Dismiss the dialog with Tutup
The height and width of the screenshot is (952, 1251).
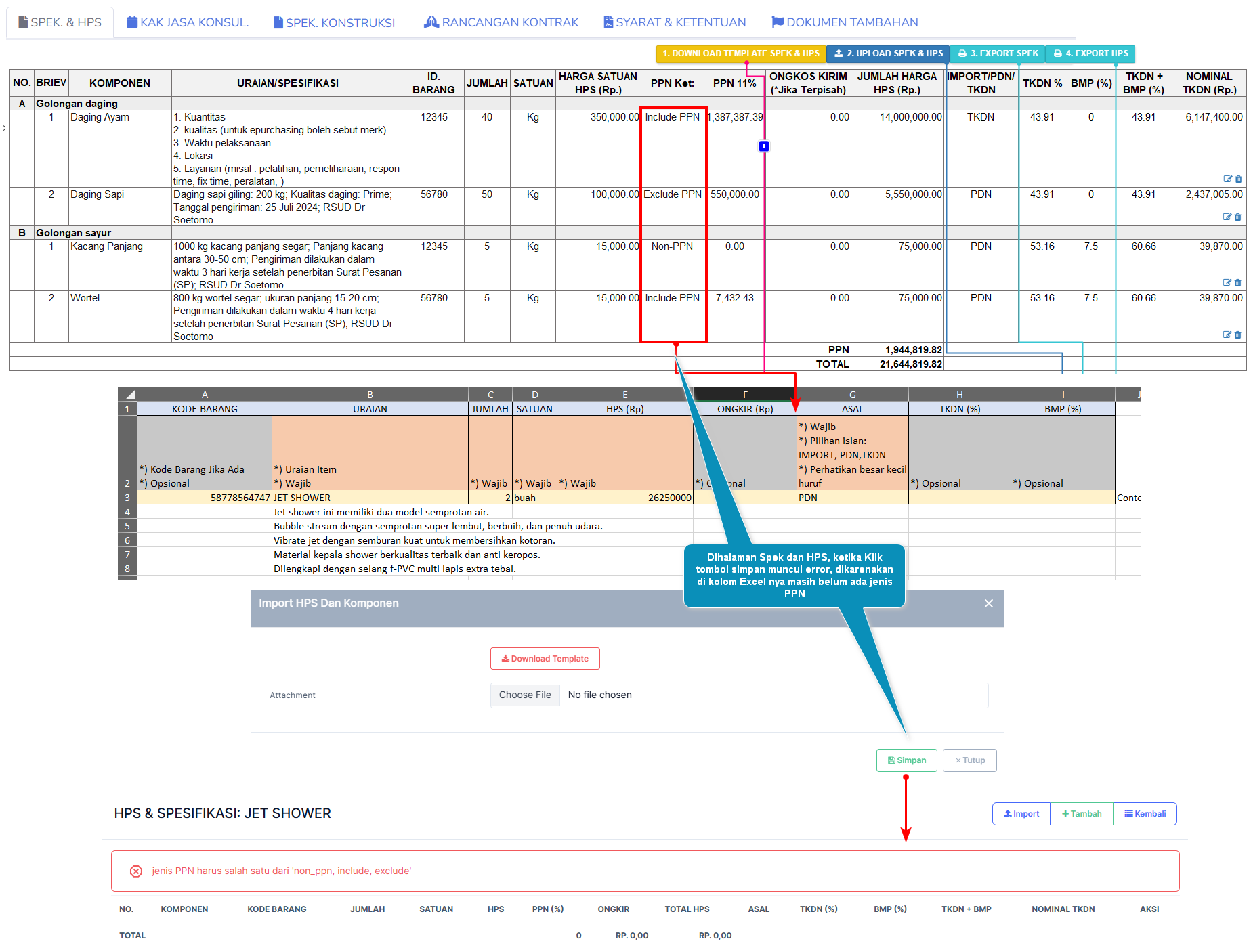970,760
